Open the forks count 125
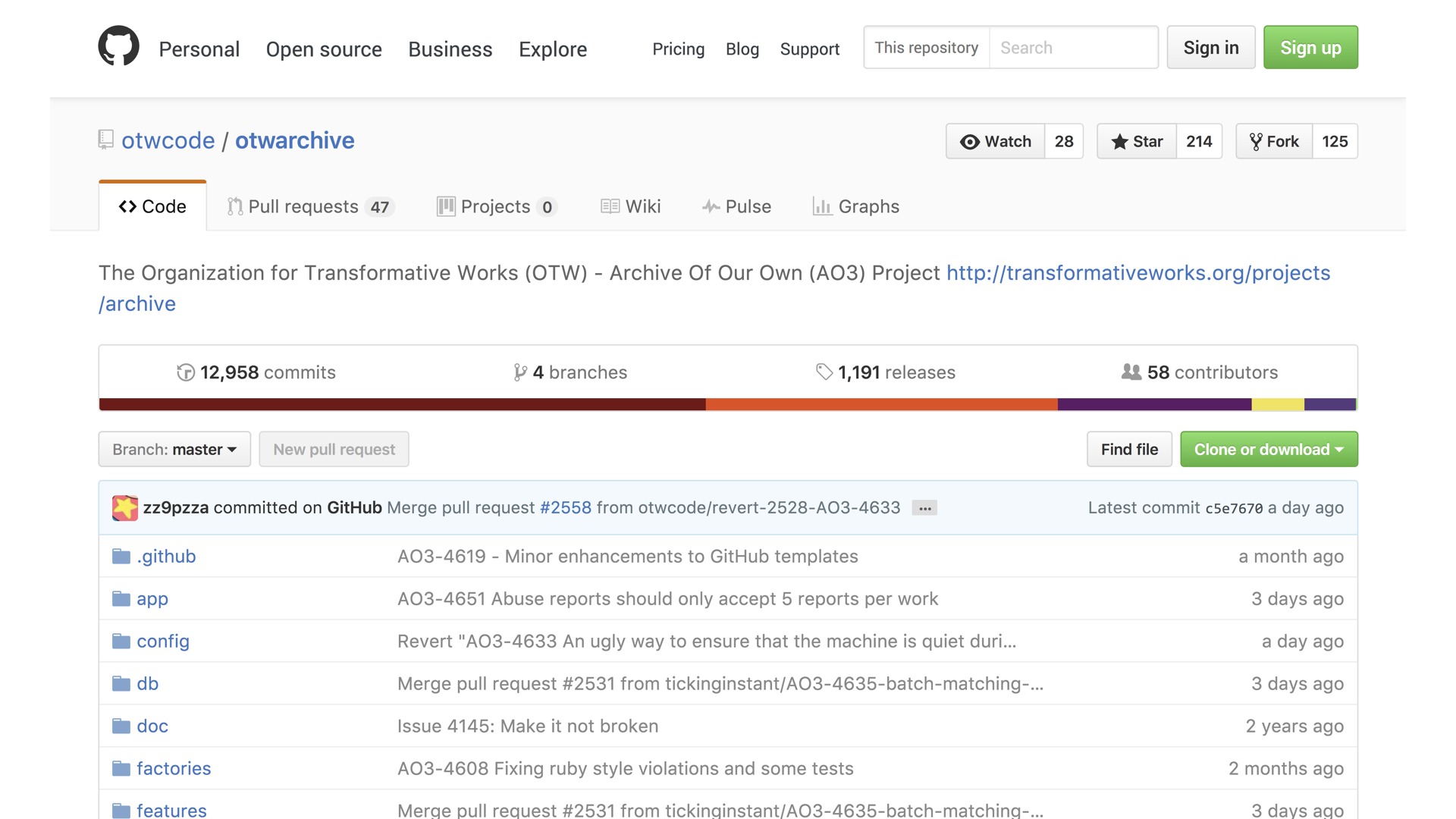Viewport: 1456px width, 819px height. (x=1335, y=141)
